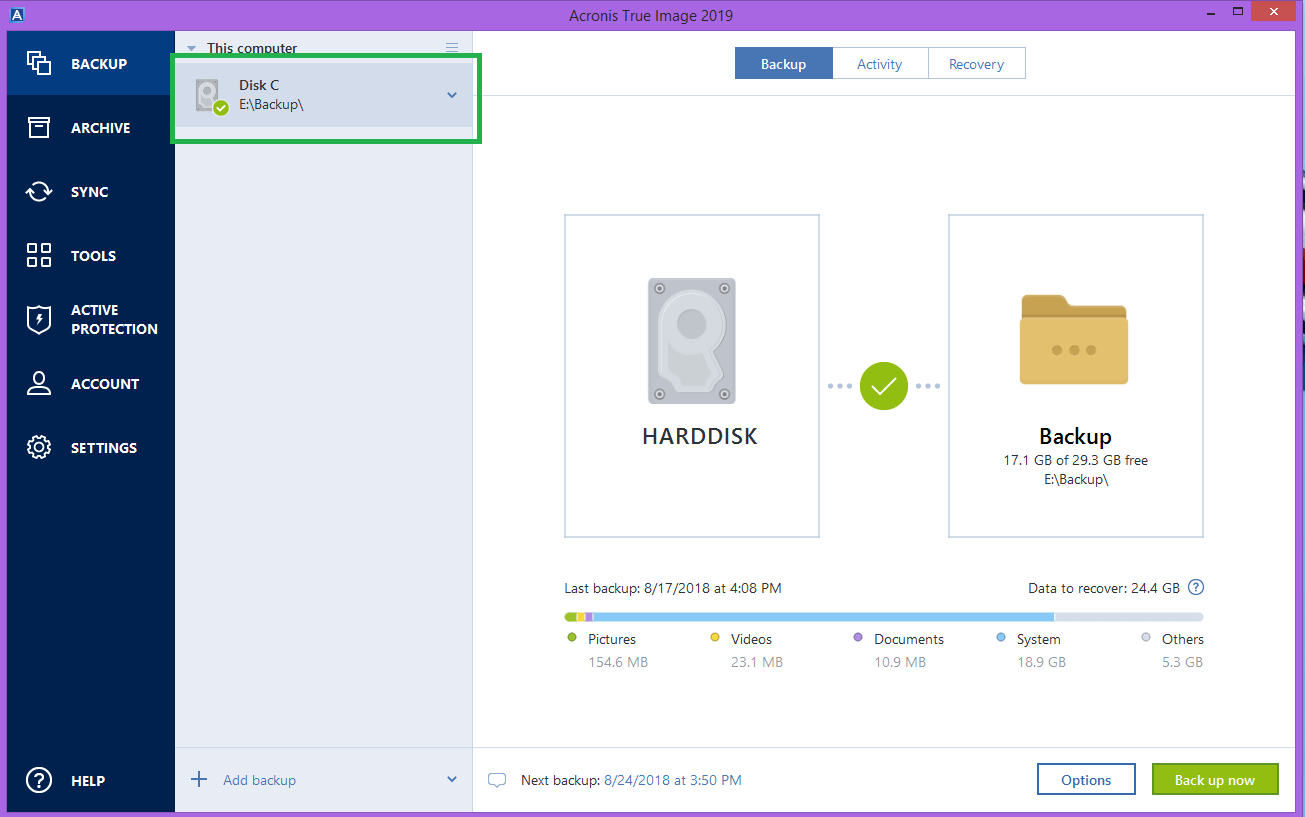Open the Settings gear icon

[39, 448]
